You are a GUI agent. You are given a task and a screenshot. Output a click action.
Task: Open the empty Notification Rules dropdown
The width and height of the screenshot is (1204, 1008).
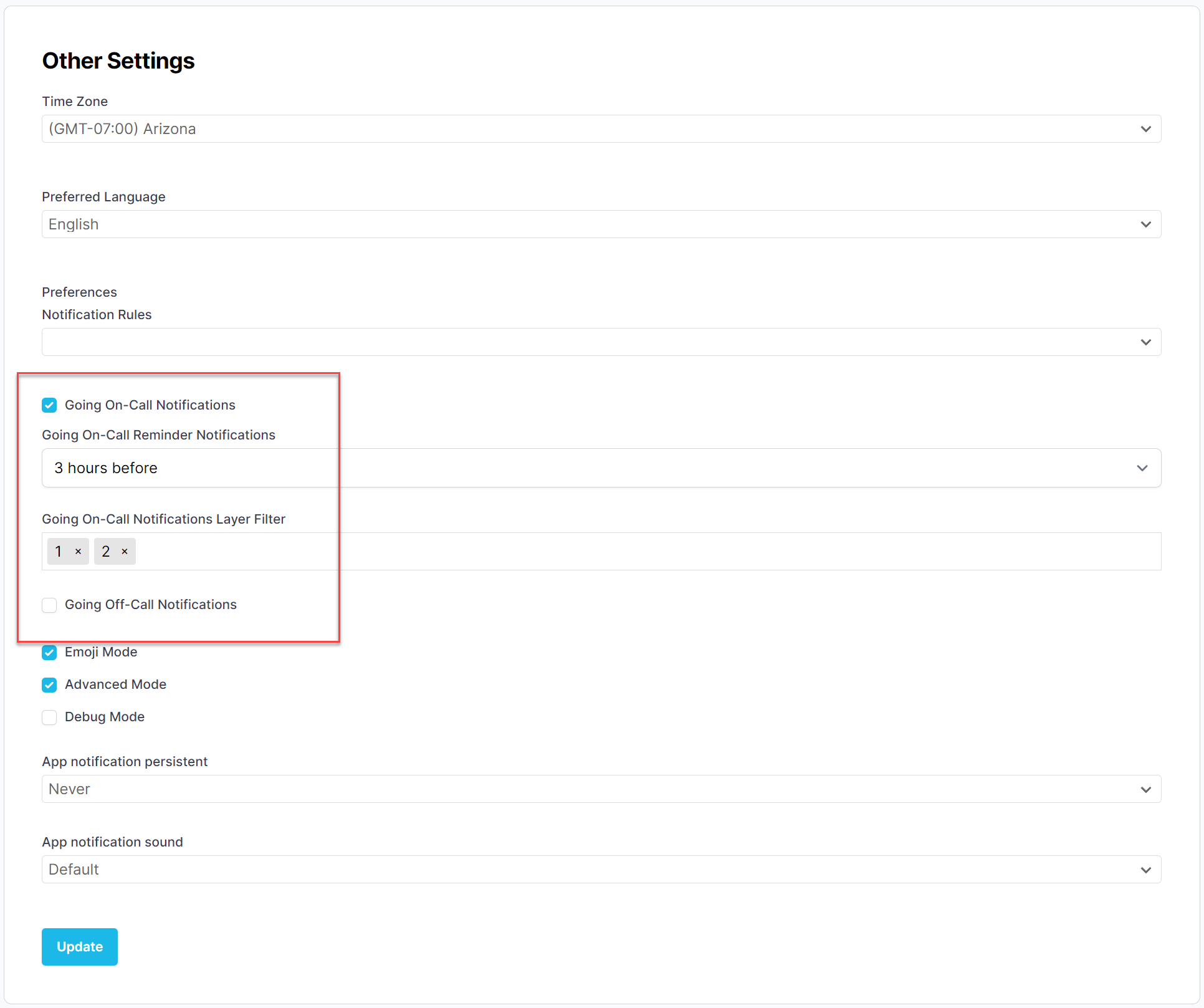[x=561, y=342]
